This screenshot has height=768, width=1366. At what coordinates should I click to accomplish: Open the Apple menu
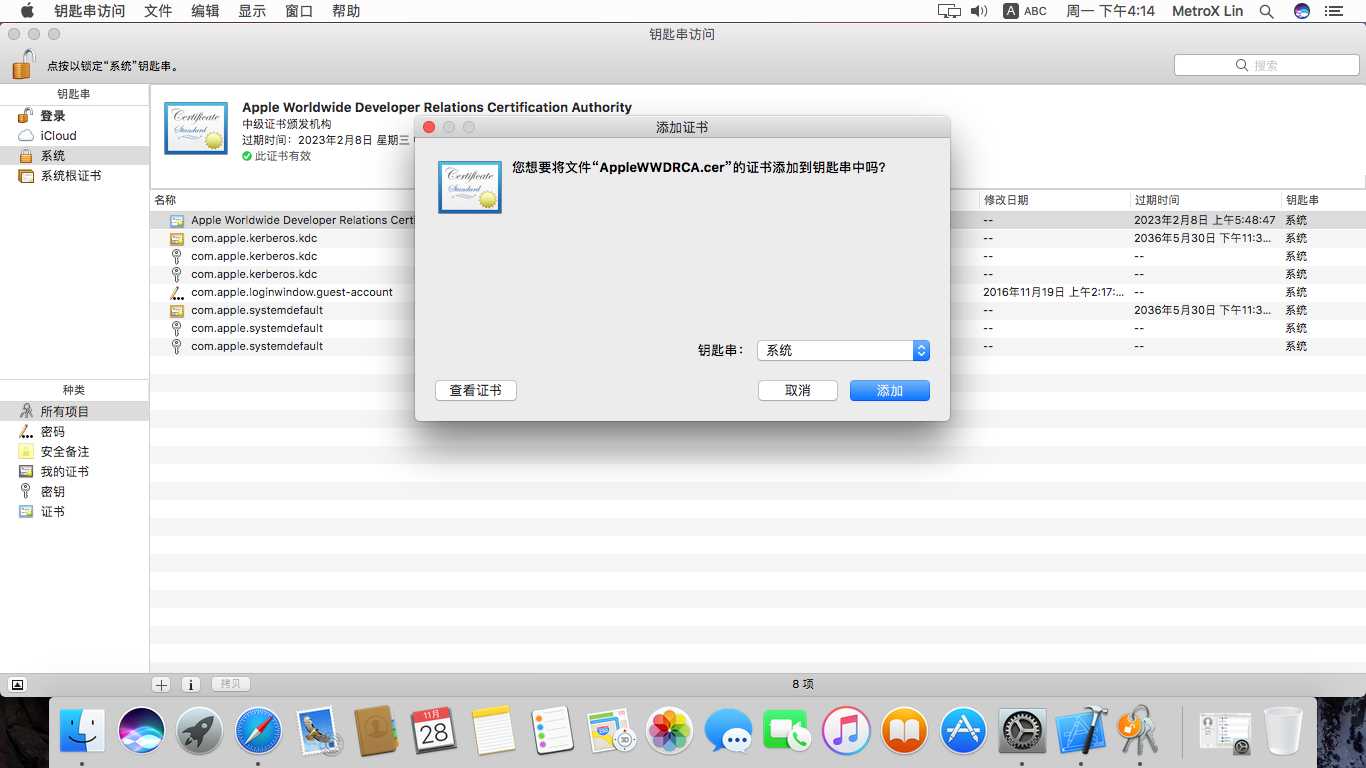click(27, 11)
